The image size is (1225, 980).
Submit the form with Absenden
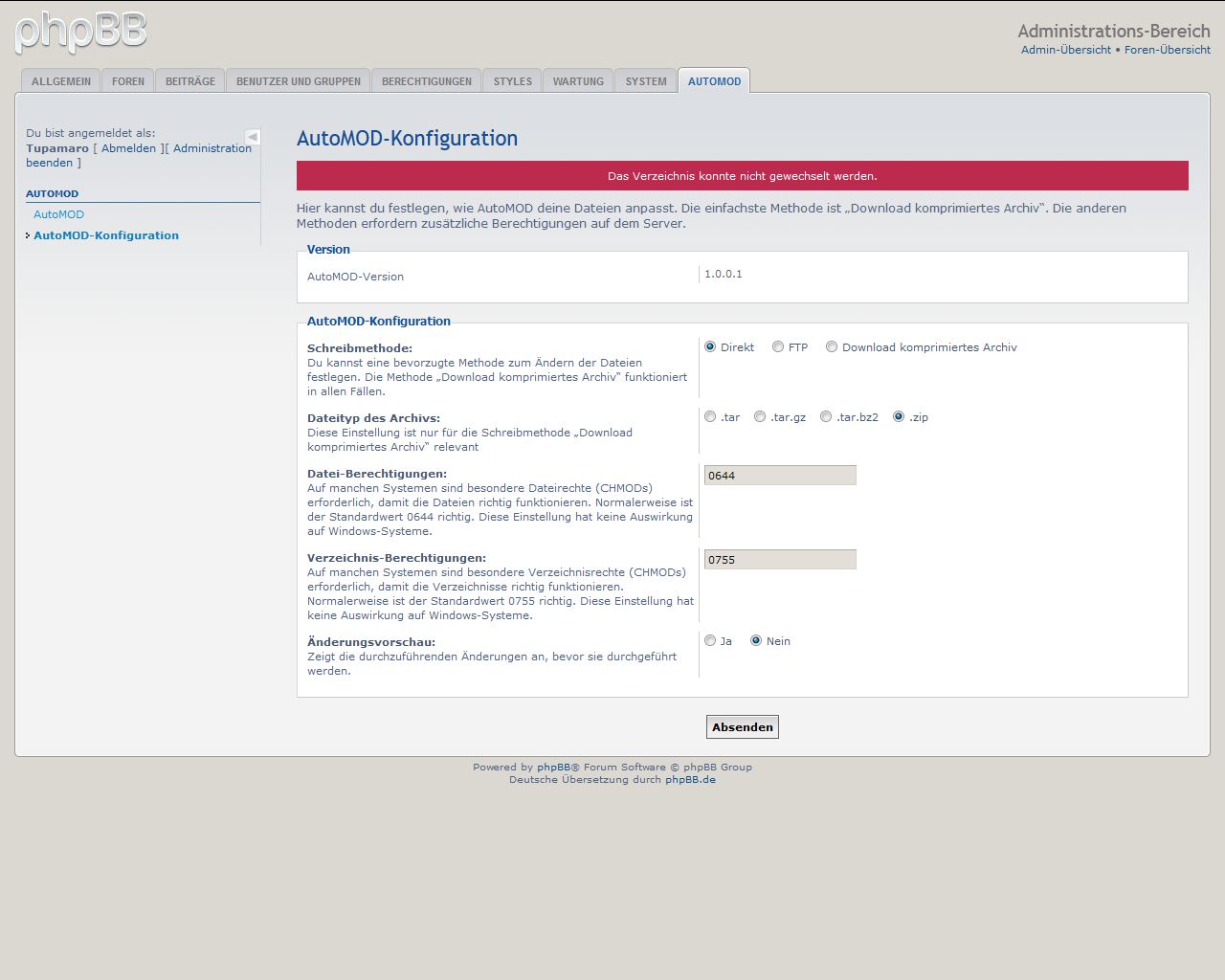[743, 727]
